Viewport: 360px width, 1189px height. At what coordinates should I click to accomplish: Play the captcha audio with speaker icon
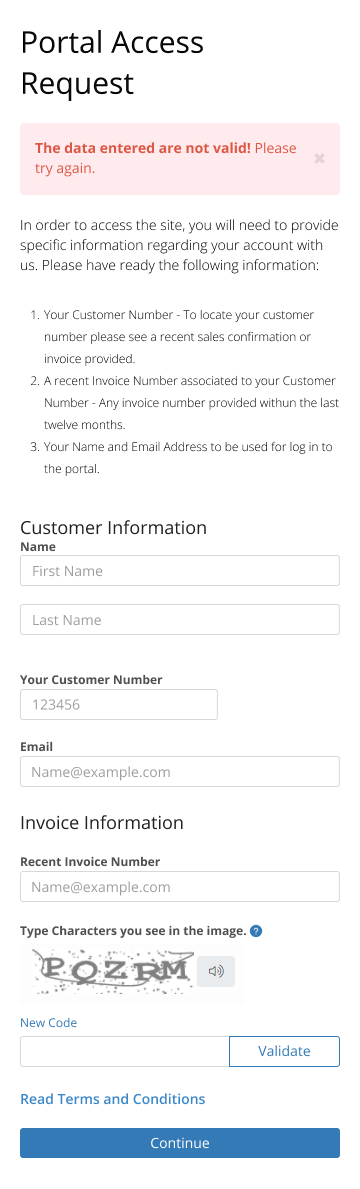pos(216,971)
